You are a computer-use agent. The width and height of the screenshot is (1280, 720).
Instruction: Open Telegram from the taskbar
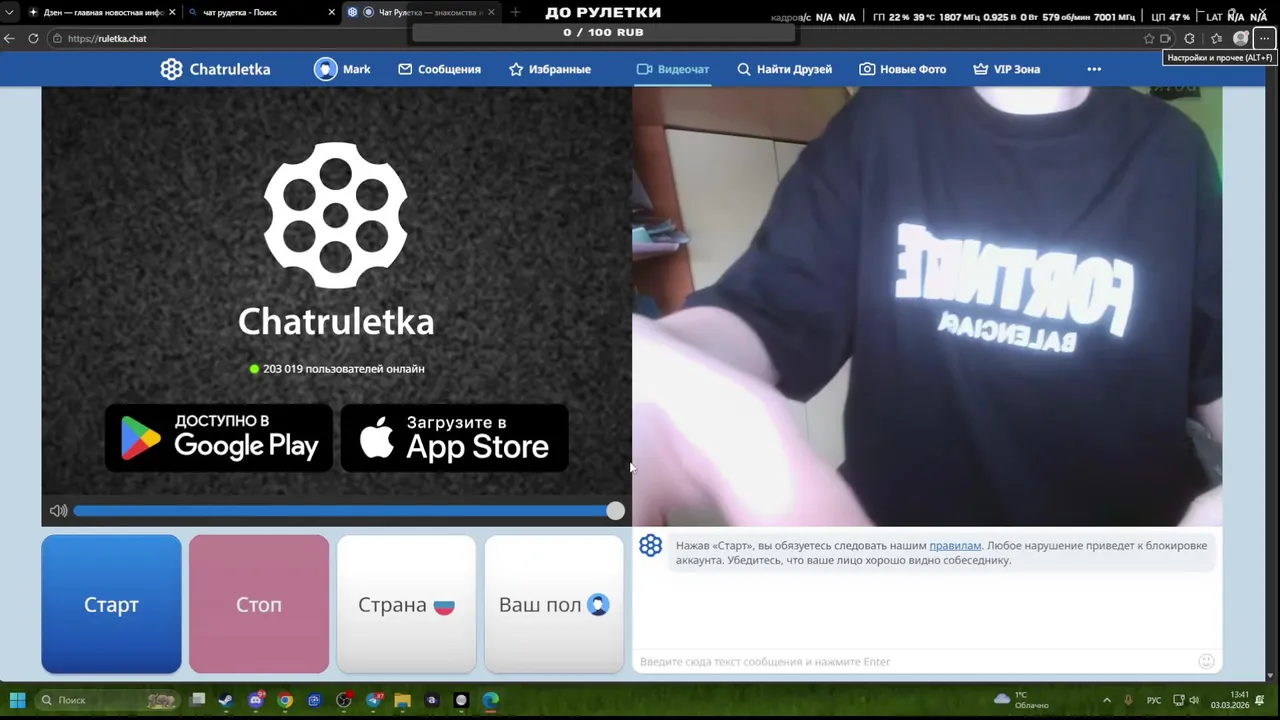(x=374, y=700)
